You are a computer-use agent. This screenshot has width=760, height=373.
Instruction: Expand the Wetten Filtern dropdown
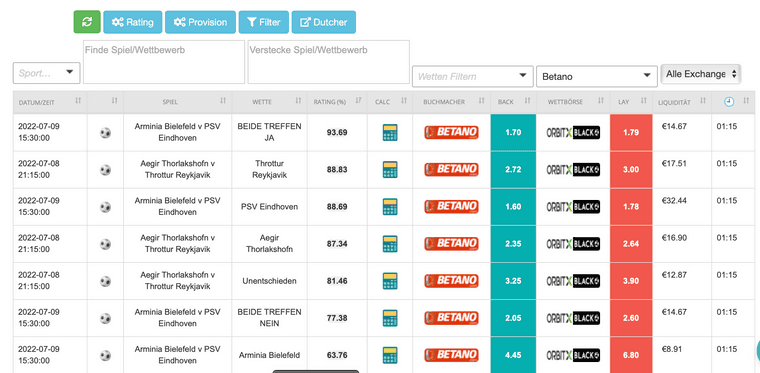473,77
